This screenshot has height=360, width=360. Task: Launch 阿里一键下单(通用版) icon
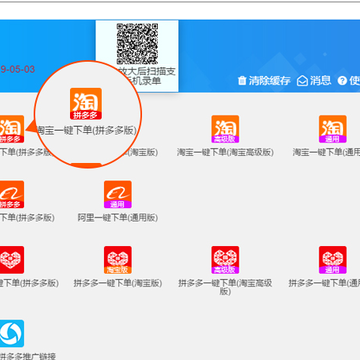point(118,194)
